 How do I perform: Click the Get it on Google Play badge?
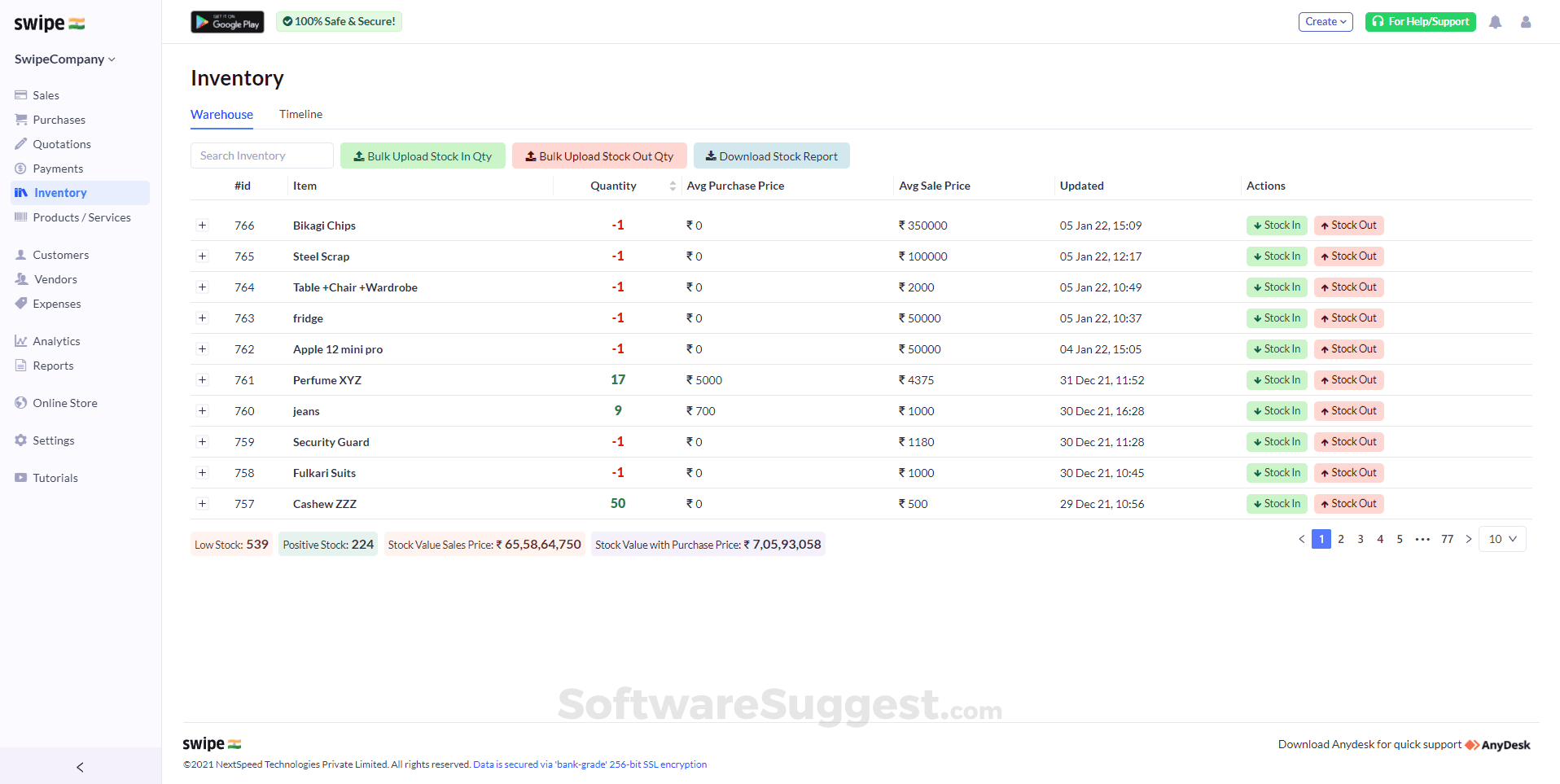(226, 21)
